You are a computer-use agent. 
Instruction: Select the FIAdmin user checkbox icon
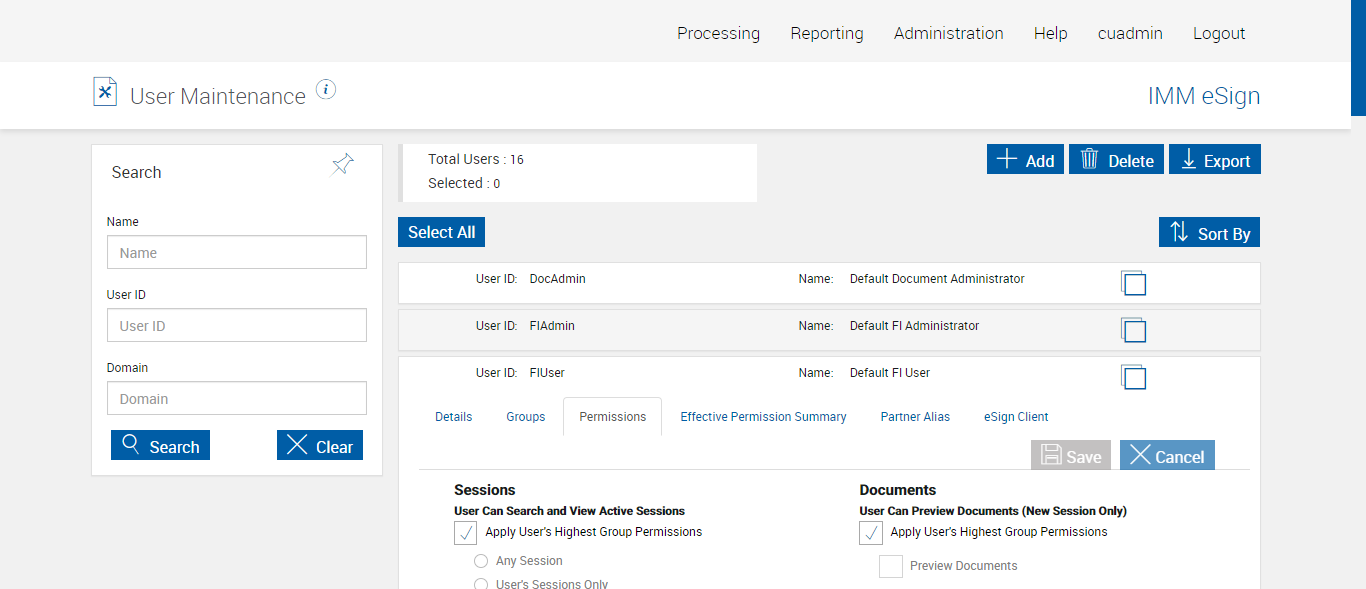click(1134, 330)
